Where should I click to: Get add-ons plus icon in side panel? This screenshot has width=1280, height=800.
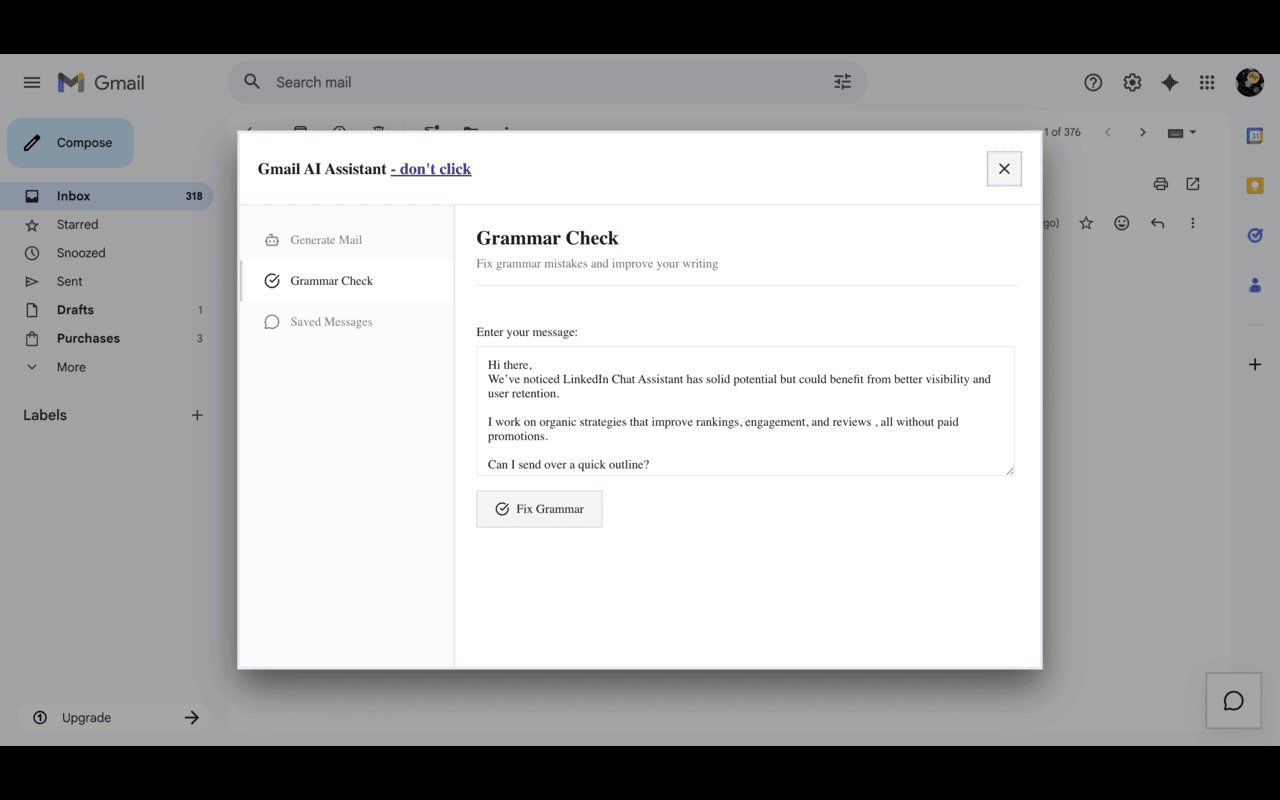[x=1255, y=364]
